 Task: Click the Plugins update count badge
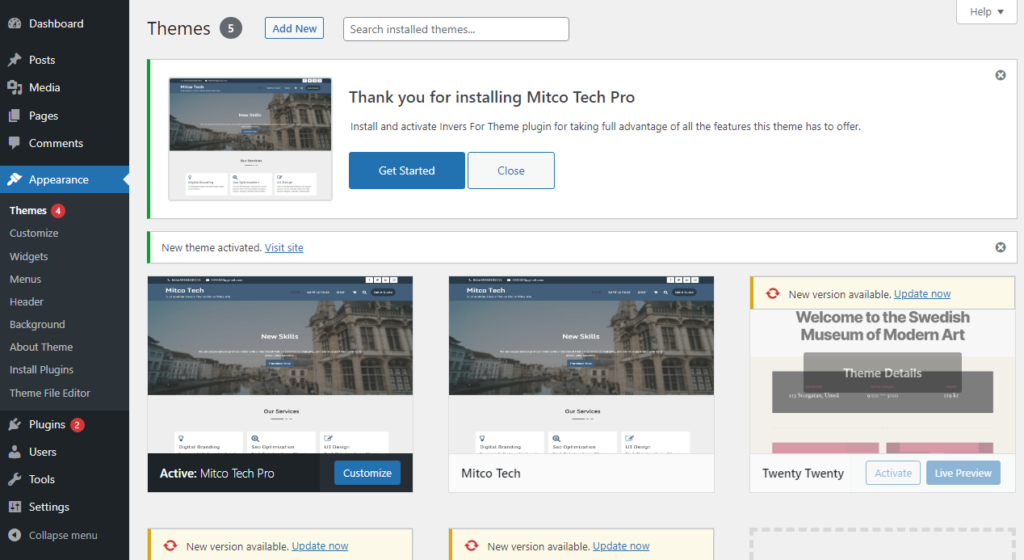[x=77, y=425]
